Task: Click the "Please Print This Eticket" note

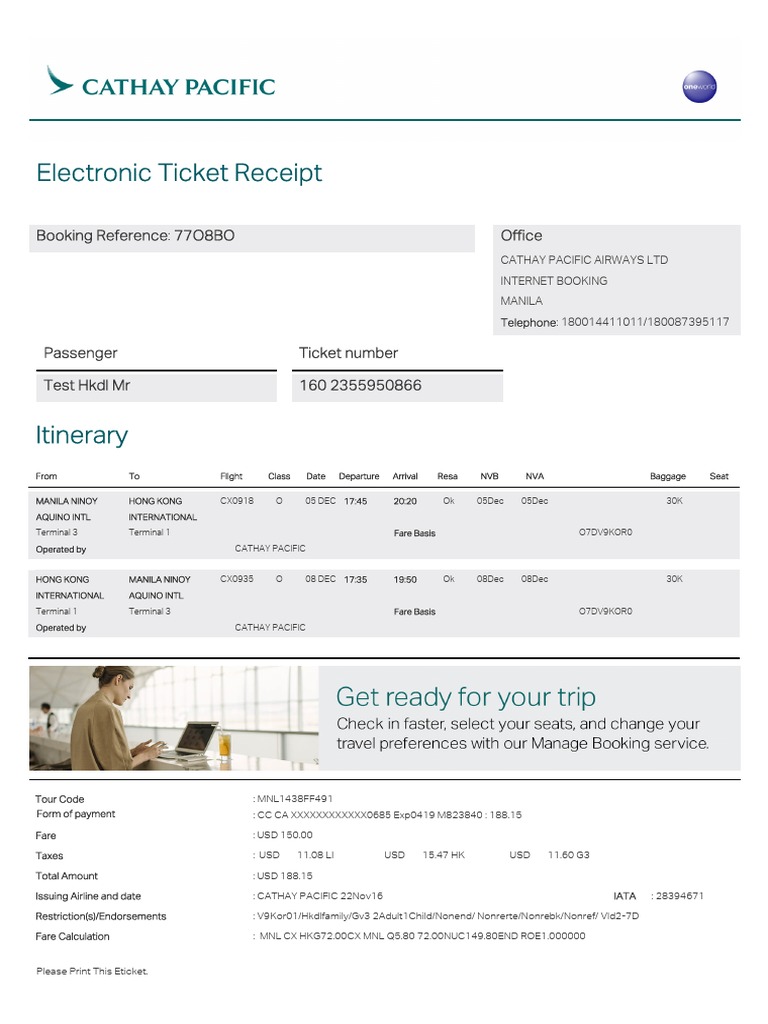Action: [x=92, y=971]
